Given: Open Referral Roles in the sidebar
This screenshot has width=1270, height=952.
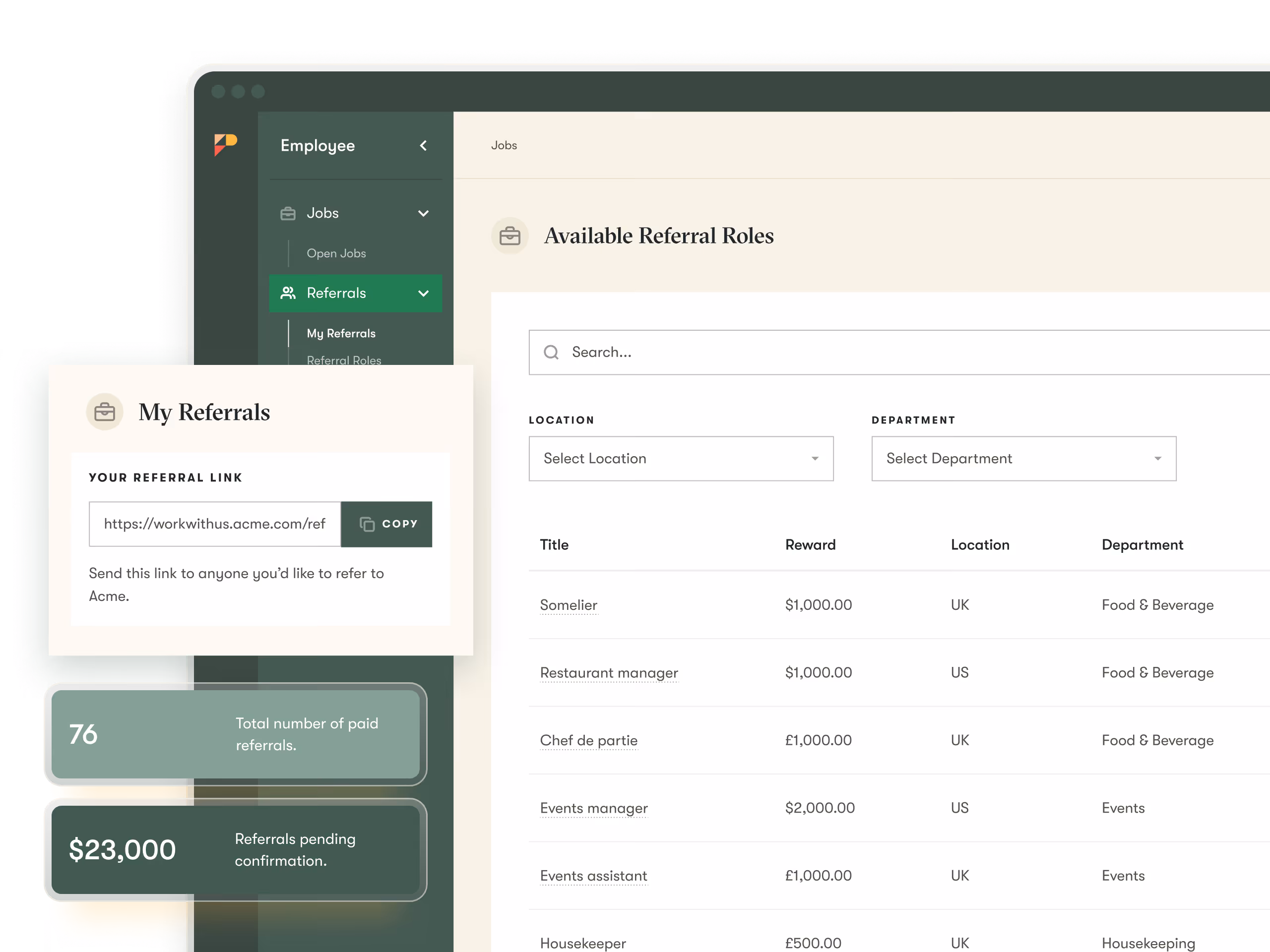Looking at the screenshot, I should click(344, 360).
